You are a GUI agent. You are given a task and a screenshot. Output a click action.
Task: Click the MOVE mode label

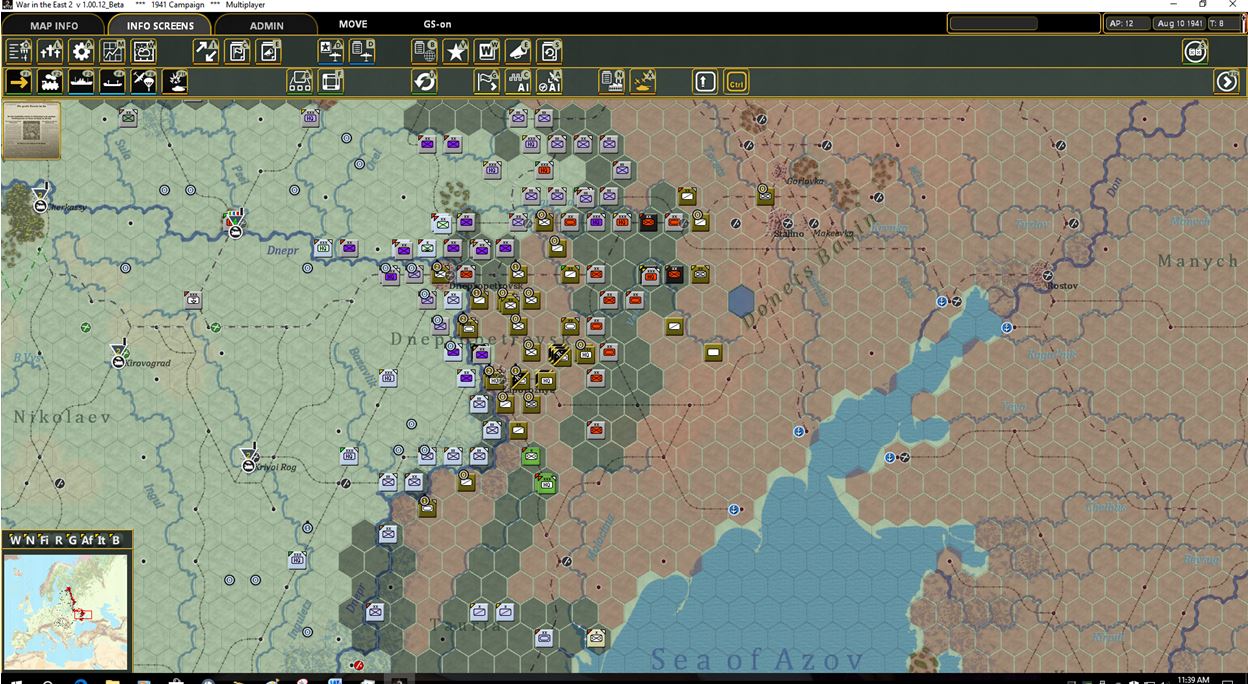point(352,24)
